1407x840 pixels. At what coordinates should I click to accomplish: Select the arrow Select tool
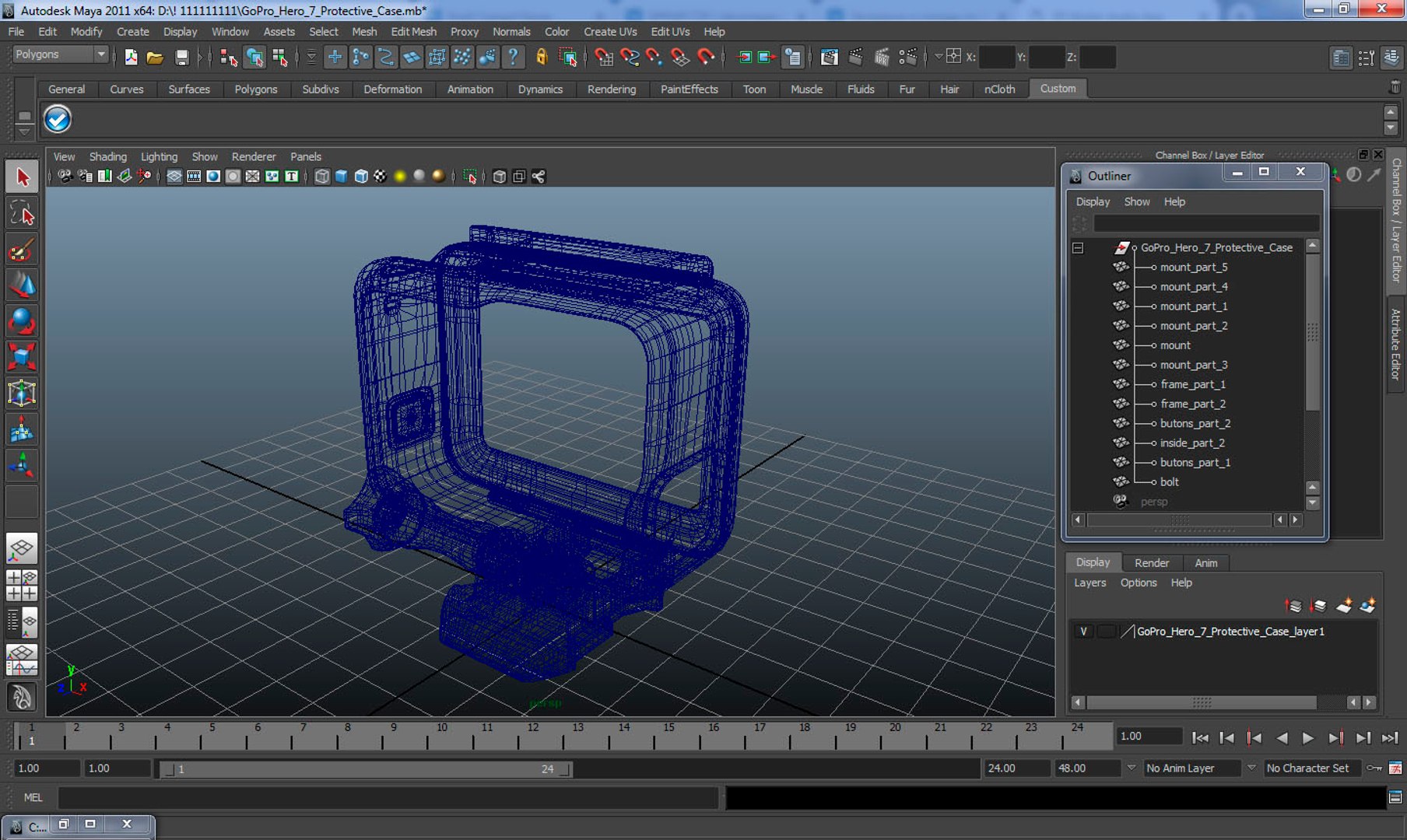(22, 177)
